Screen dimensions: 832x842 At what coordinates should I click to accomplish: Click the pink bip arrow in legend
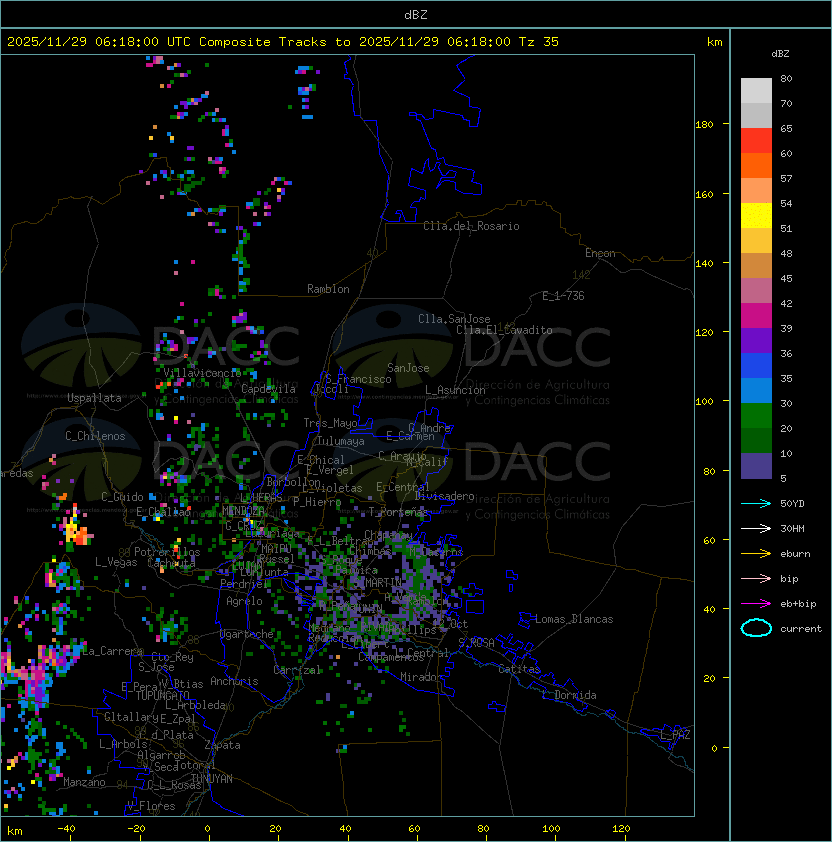pyautogui.click(x=756, y=579)
